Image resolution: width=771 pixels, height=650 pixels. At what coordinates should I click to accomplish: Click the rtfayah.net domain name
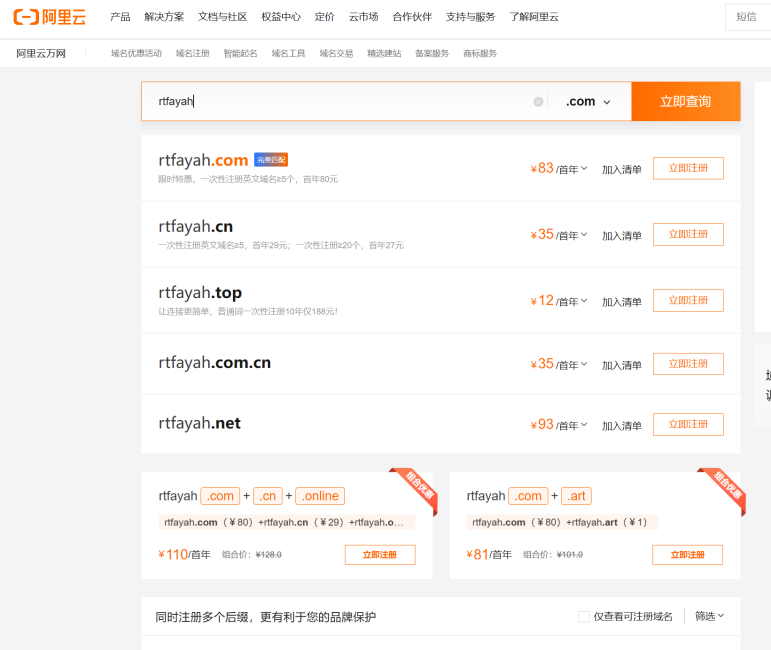click(x=200, y=423)
